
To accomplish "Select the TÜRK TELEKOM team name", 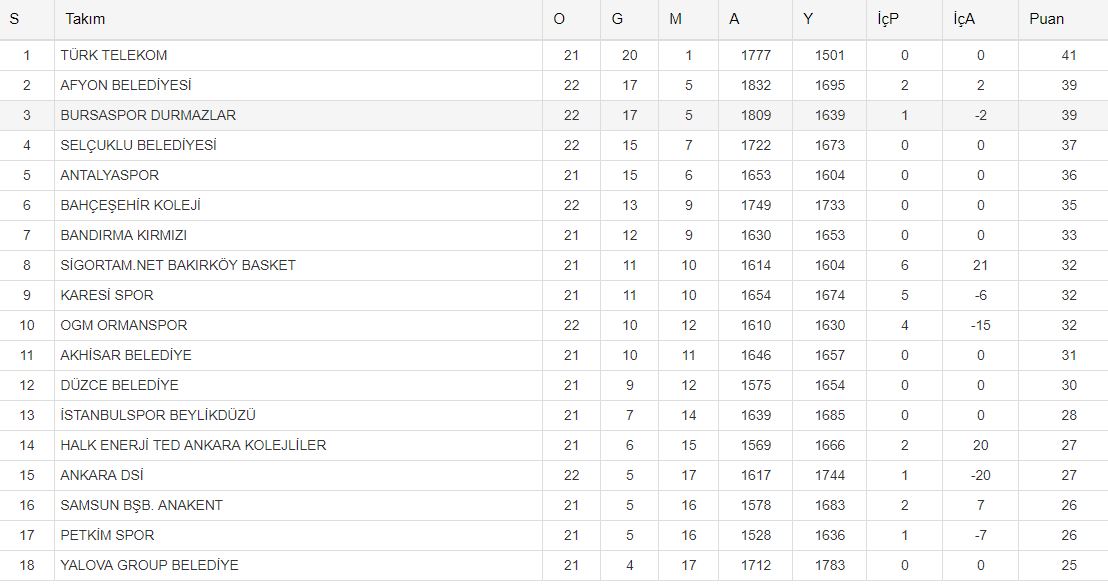I will tap(114, 55).
